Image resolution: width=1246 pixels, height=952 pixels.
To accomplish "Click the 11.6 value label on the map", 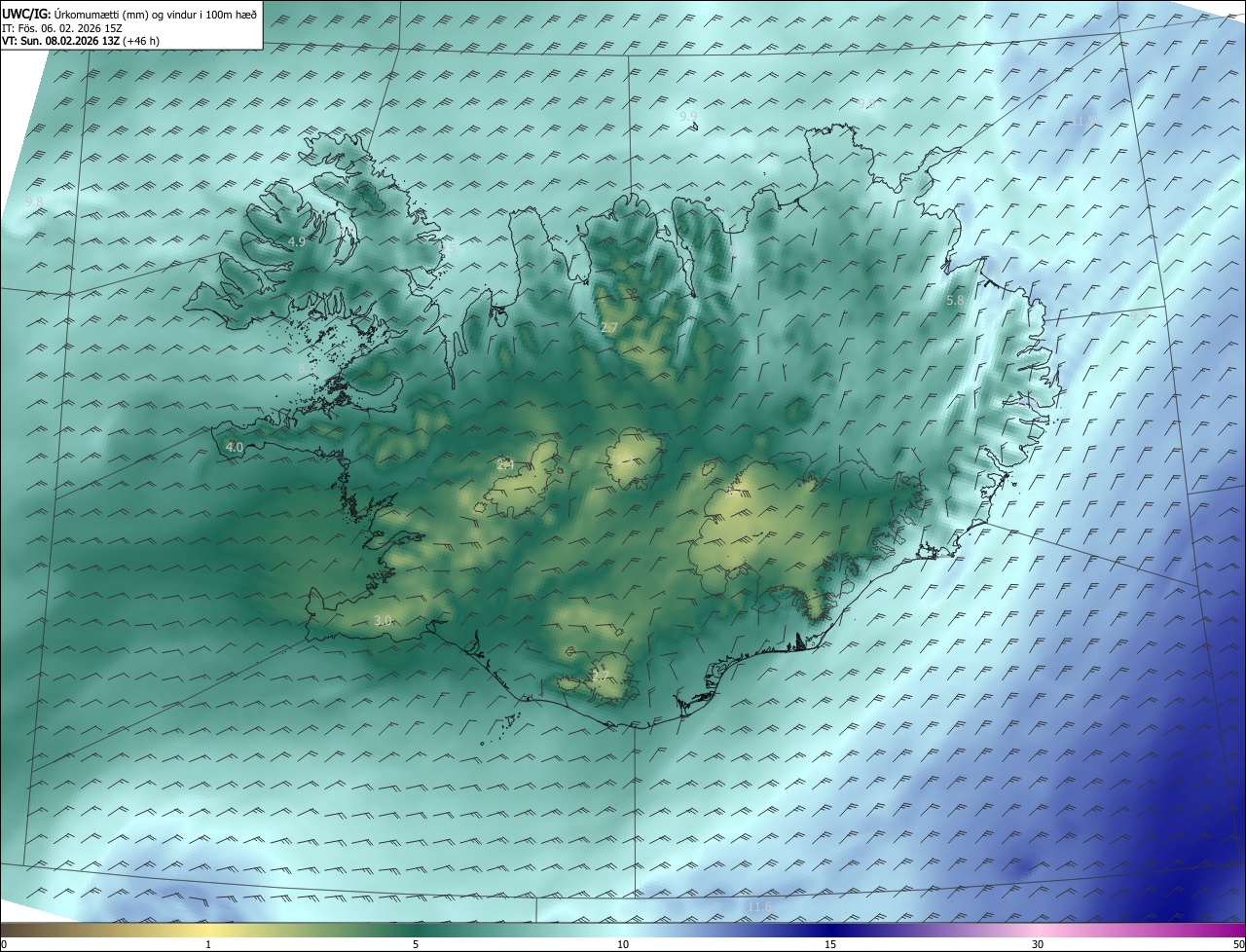I will tap(759, 907).
